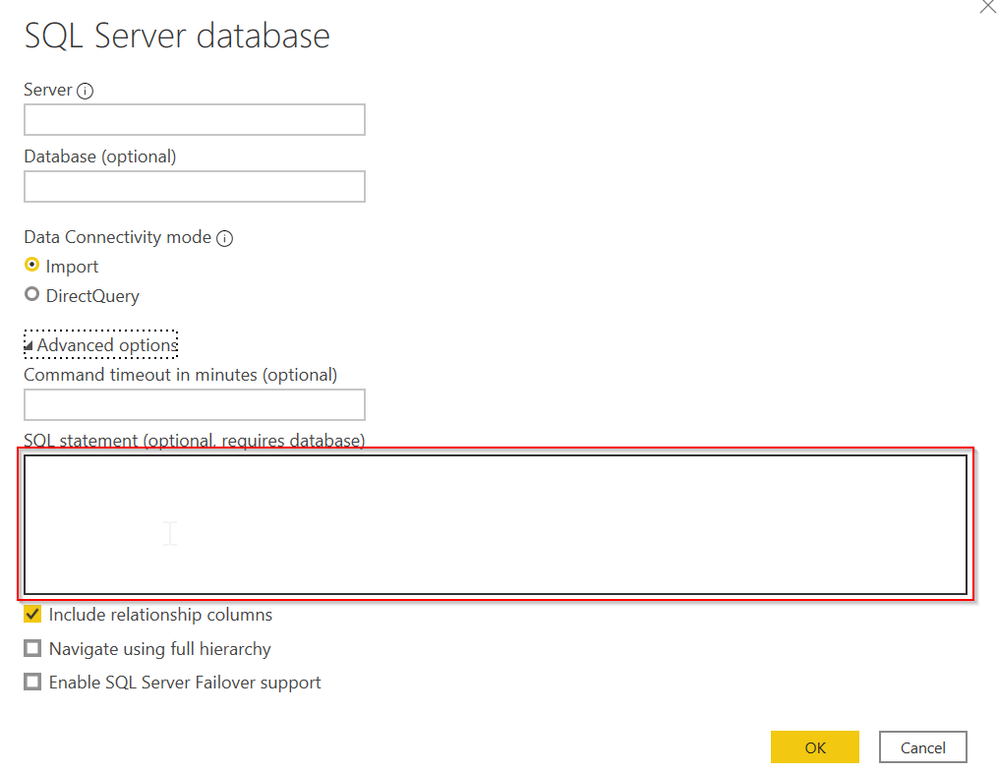
Task: Click the 'Command timeout in minutes (optional)' label
Action: click(x=181, y=375)
